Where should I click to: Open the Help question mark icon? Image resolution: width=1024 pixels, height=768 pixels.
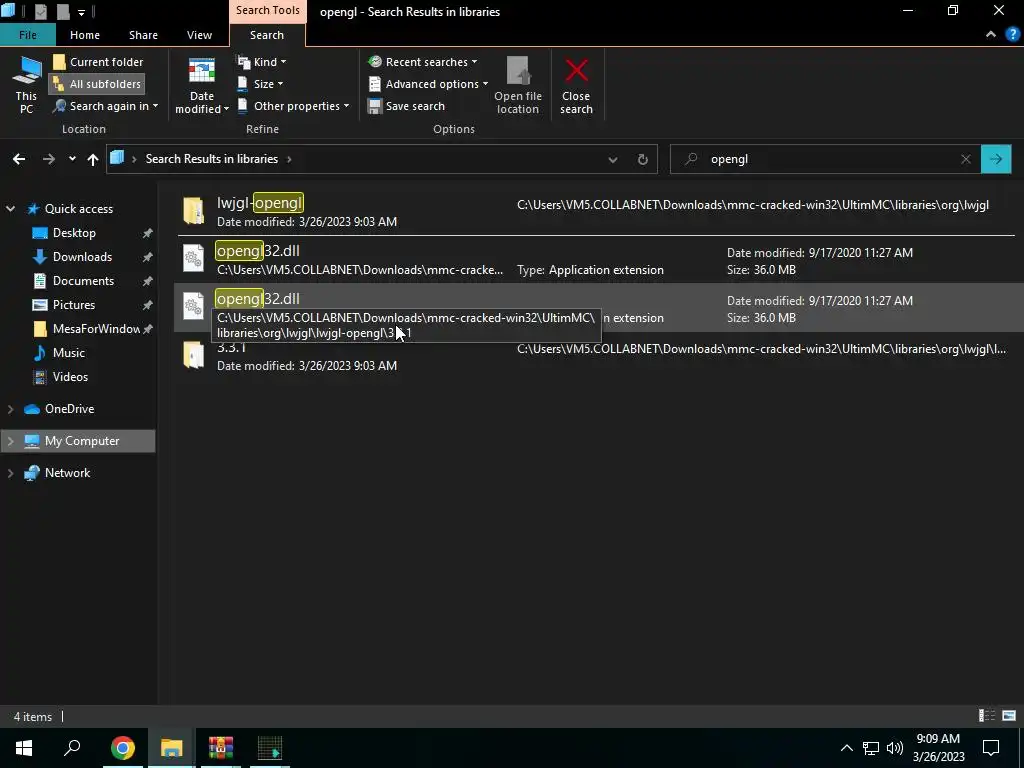1013,35
